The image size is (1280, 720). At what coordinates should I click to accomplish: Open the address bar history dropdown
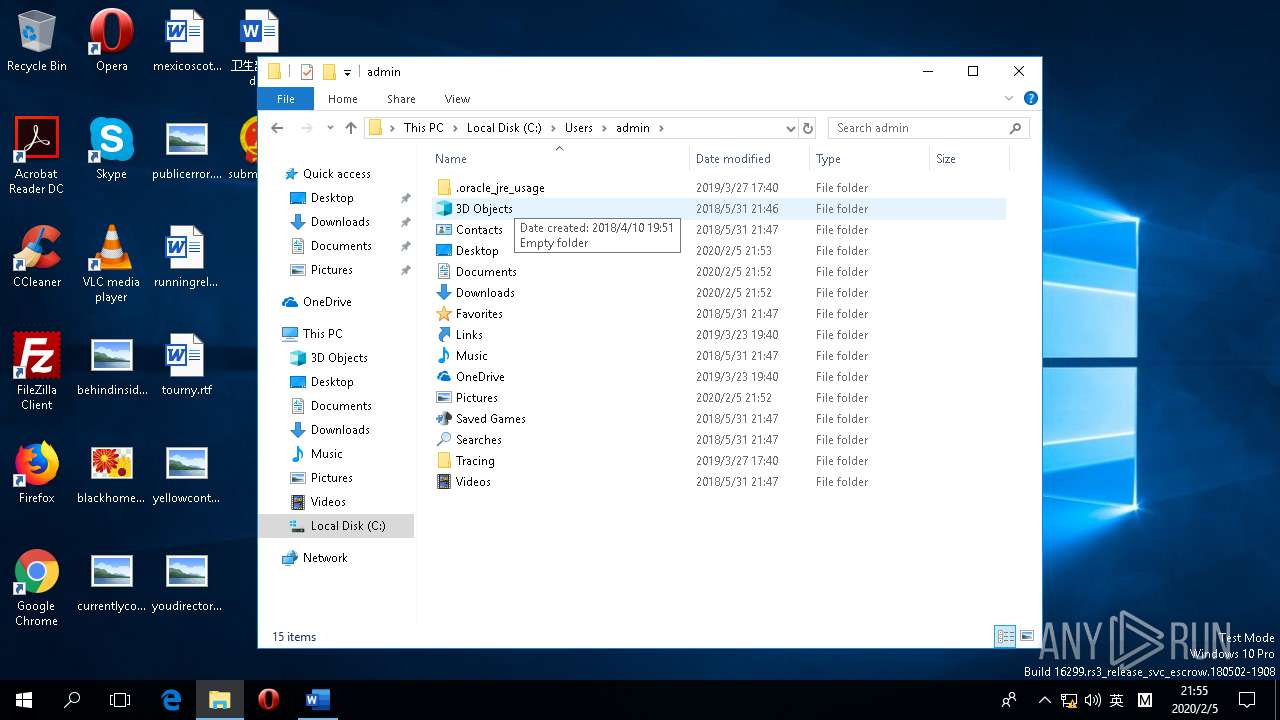pos(790,128)
